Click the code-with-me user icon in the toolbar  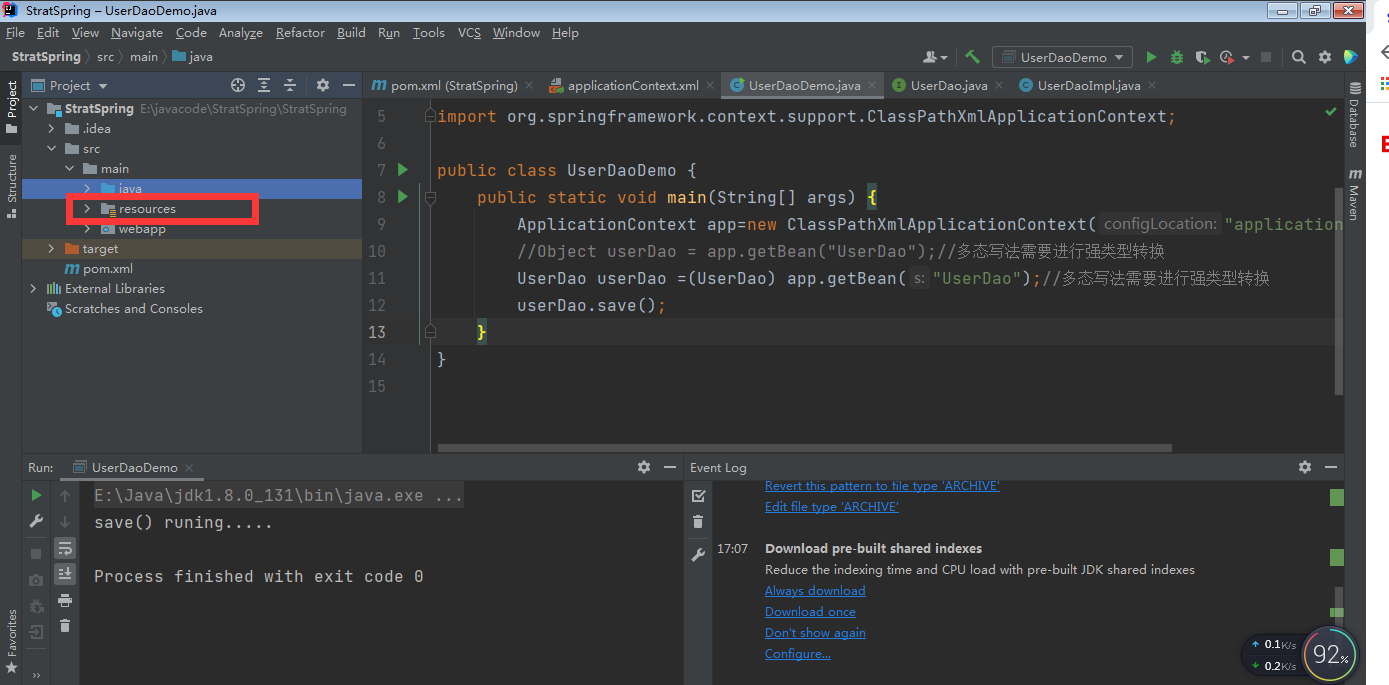pyautogui.click(x=935, y=57)
